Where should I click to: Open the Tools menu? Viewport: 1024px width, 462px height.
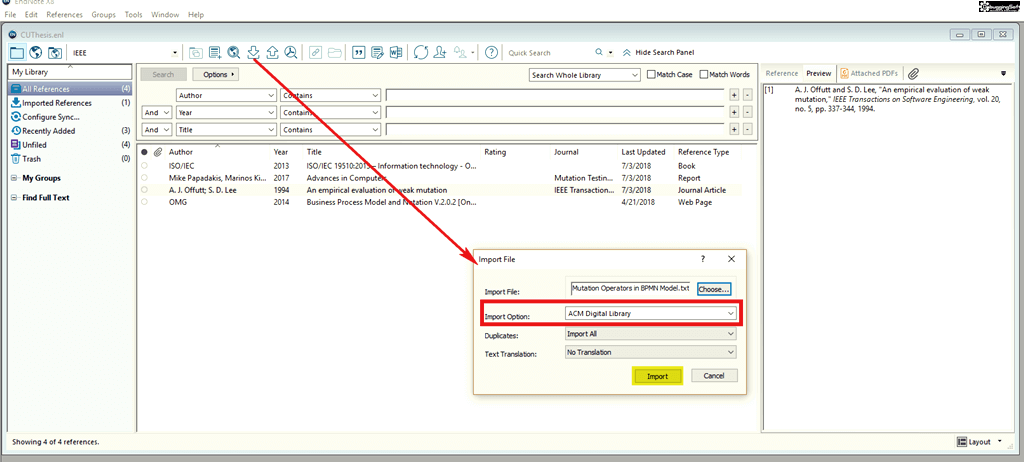click(134, 14)
